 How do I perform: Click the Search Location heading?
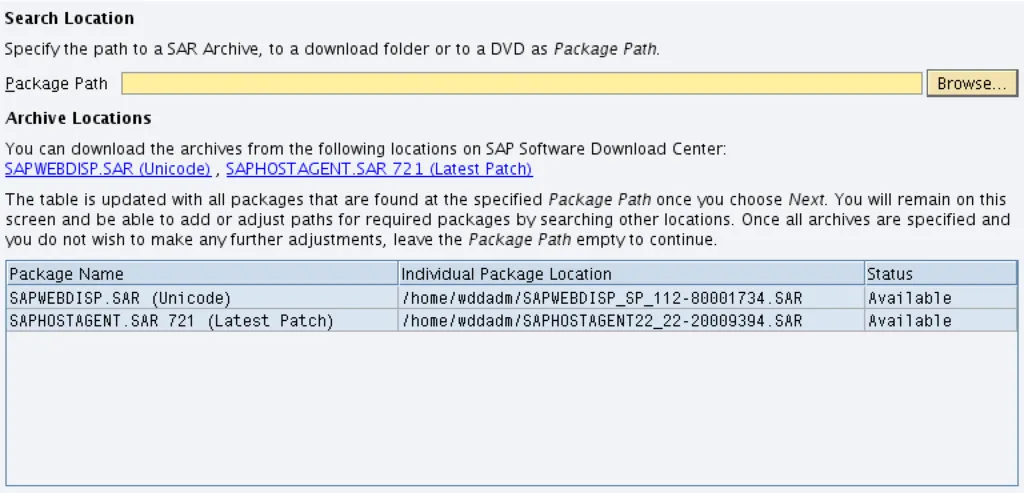[x=70, y=19]
